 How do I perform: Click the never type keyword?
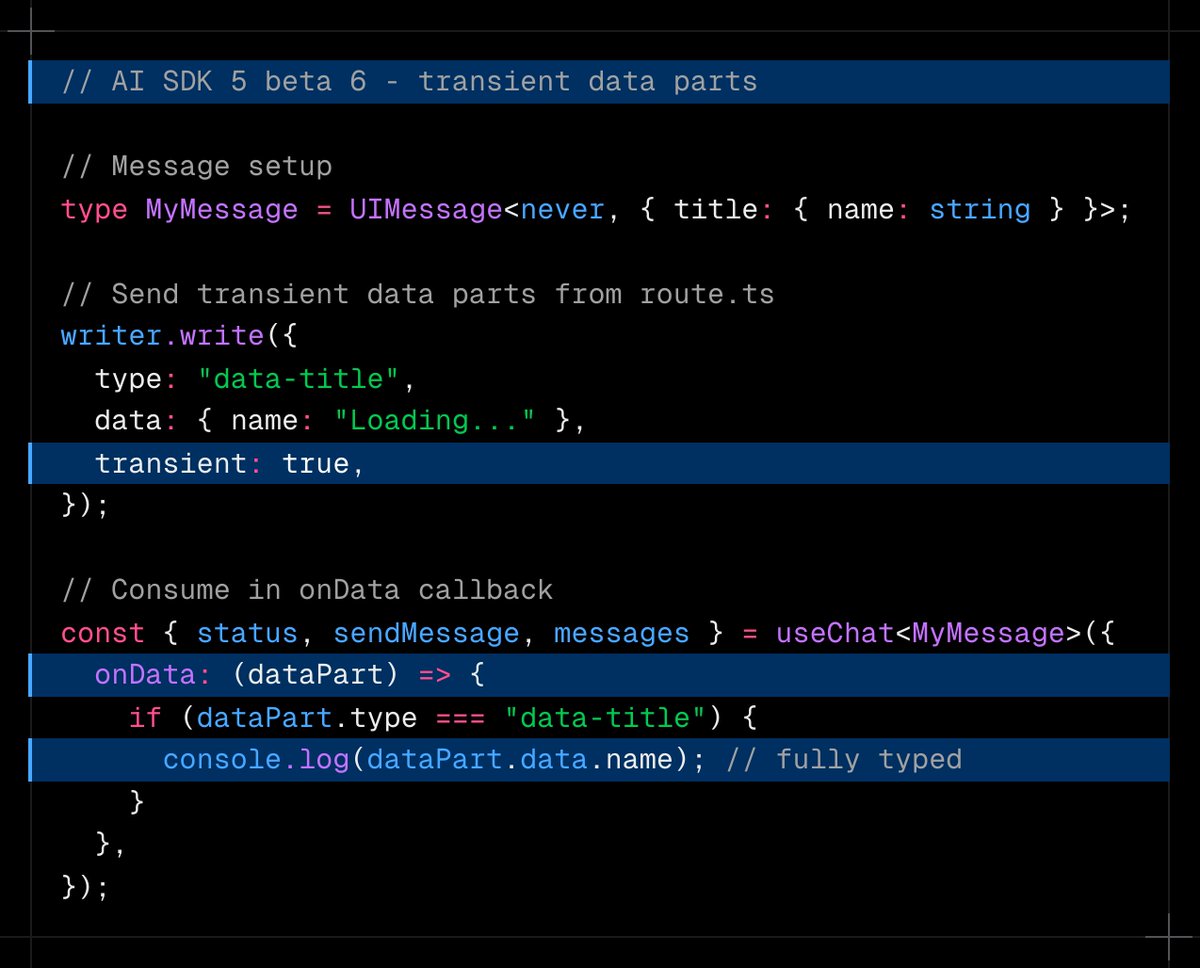tap(563, 209)
